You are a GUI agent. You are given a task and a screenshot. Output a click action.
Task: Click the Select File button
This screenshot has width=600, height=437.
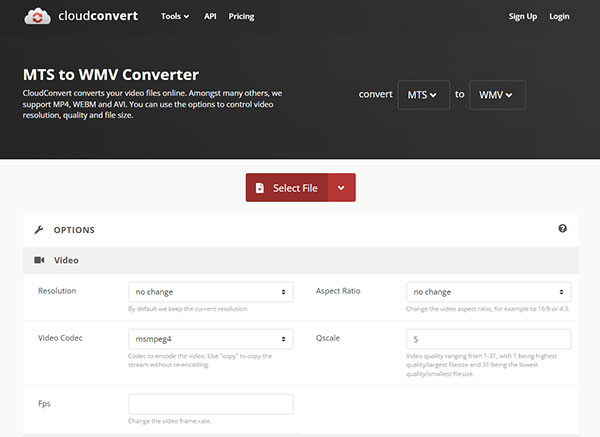[x=287, y=188]
